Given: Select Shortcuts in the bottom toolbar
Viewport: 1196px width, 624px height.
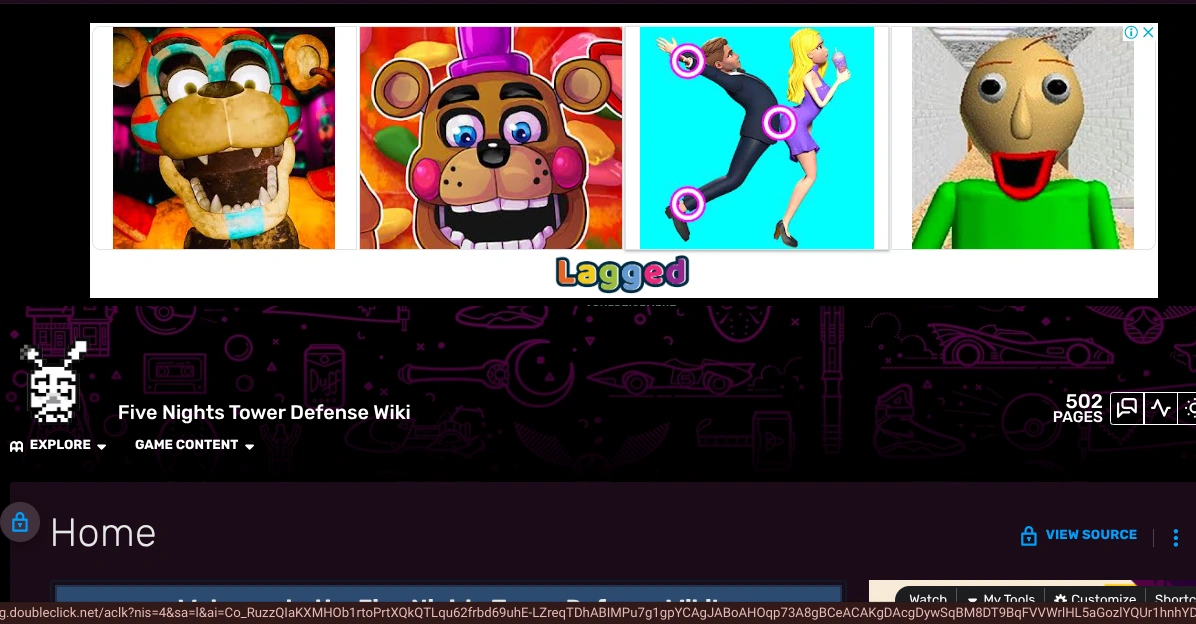Looking at the screenshot, I should coord(1174,599).
